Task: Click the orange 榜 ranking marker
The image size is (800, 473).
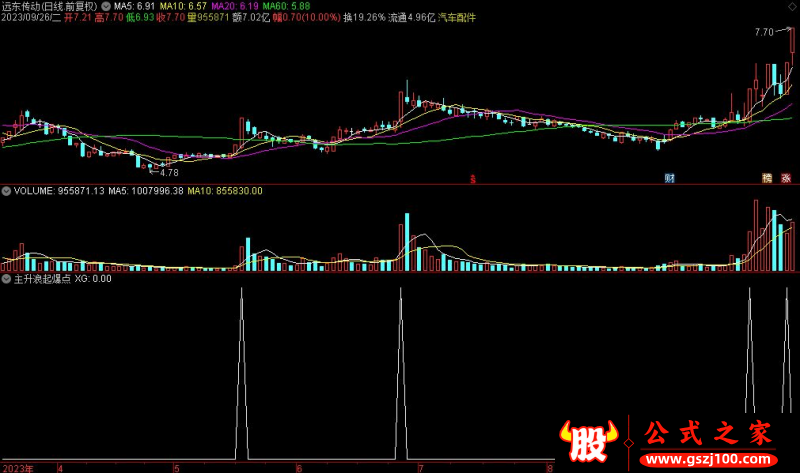Action: [767, 178]
